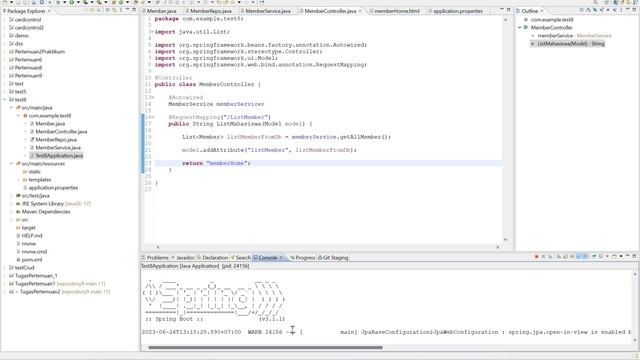This screenshot has width=640, height=360.
Task: Open the Open Console dropdown arrow
Action: (621, 257)
